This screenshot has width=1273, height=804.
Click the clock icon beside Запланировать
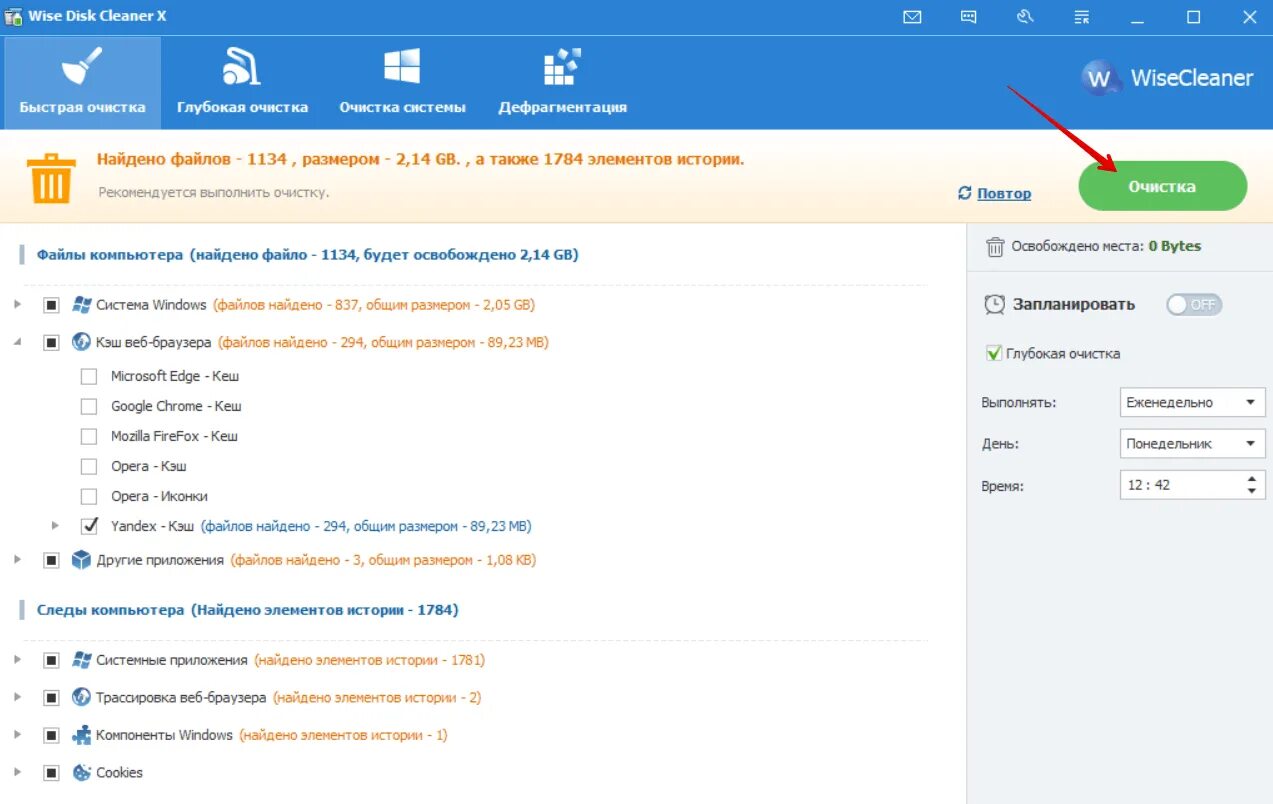[994, 304]
